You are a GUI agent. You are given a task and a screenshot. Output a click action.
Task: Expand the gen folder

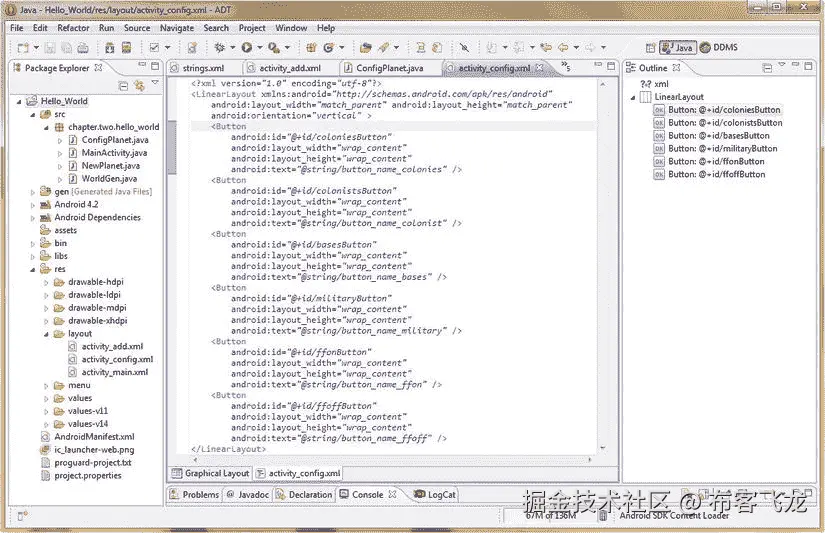pos(33,192)
